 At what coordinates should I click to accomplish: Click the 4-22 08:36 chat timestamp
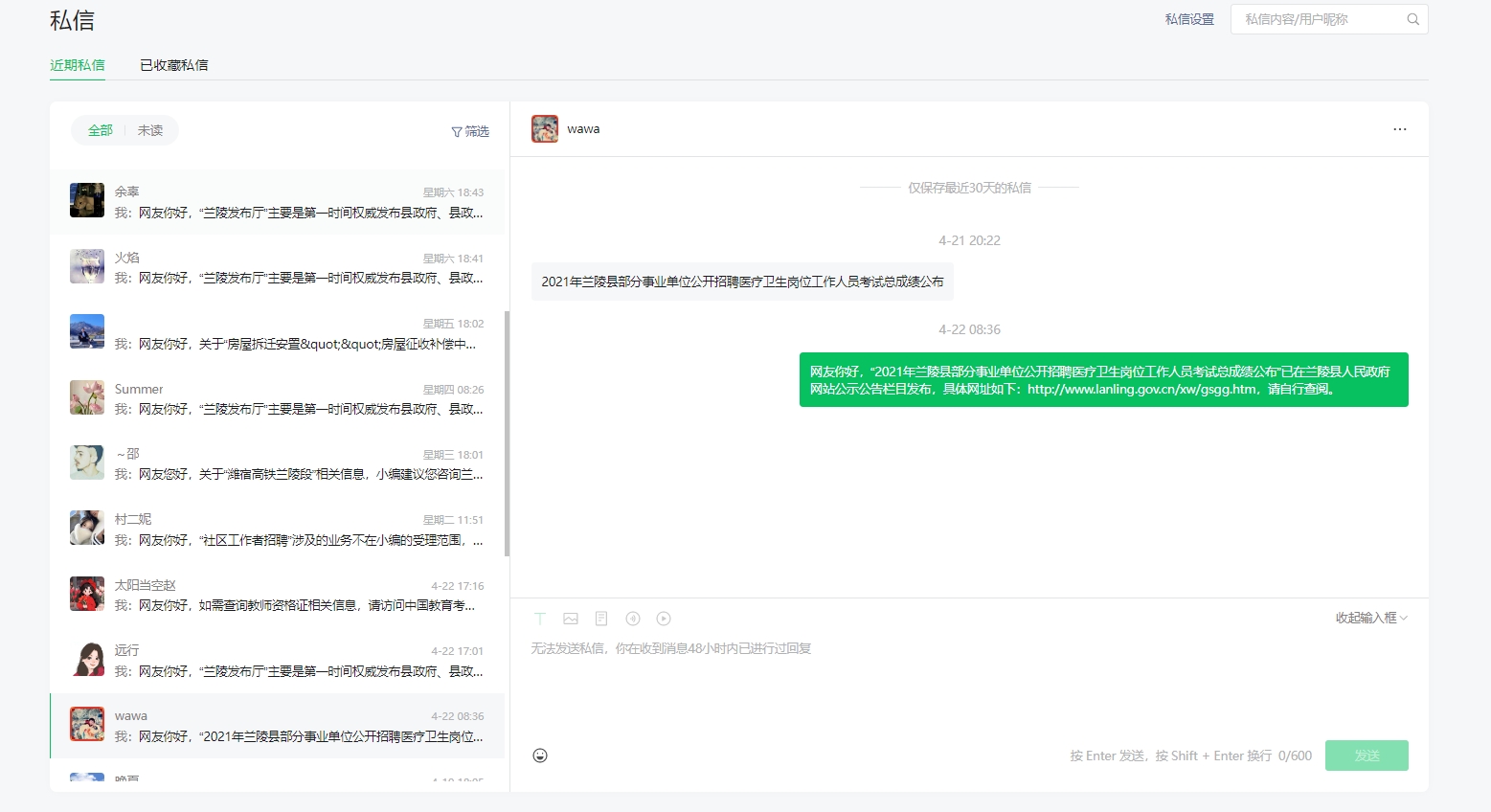tap(969, 329)
